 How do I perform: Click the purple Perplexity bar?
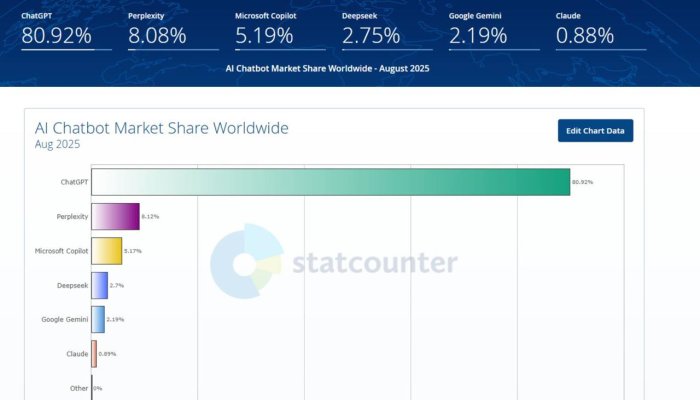point(116,217)
